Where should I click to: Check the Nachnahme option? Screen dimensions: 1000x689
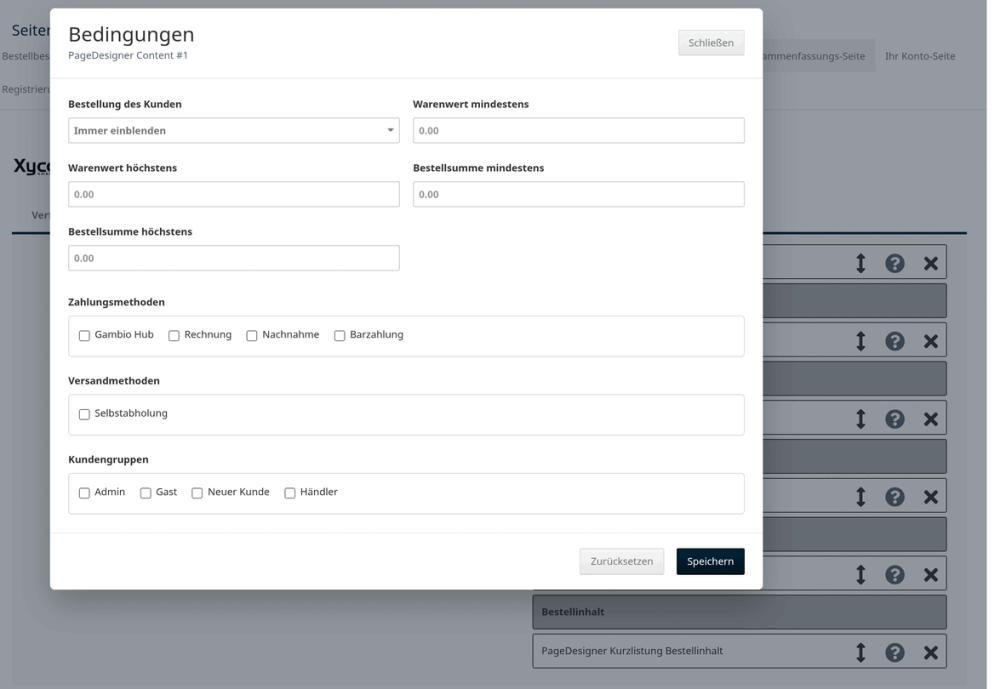tap(252, 336)
